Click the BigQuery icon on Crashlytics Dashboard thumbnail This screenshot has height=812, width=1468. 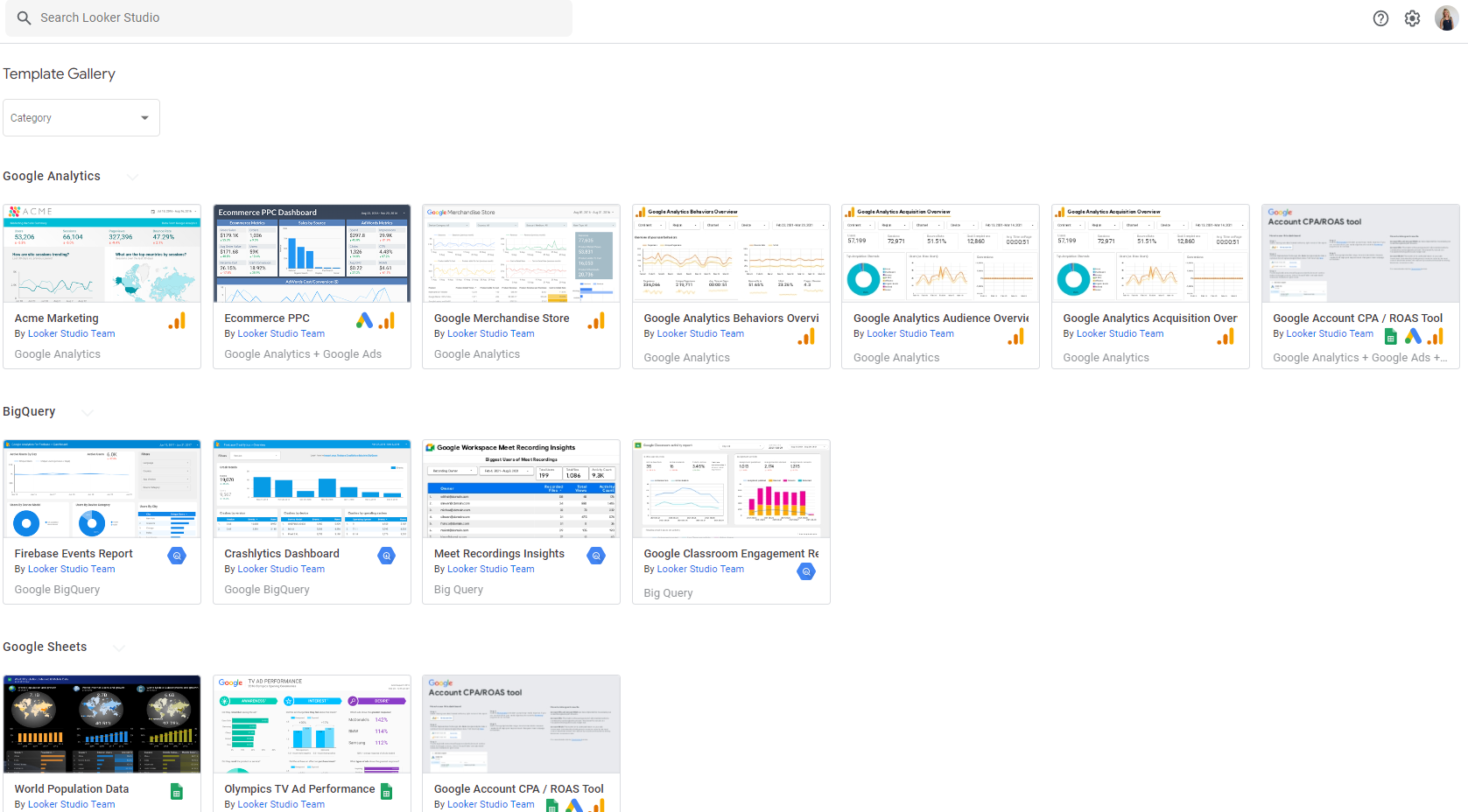click(386, 555)
